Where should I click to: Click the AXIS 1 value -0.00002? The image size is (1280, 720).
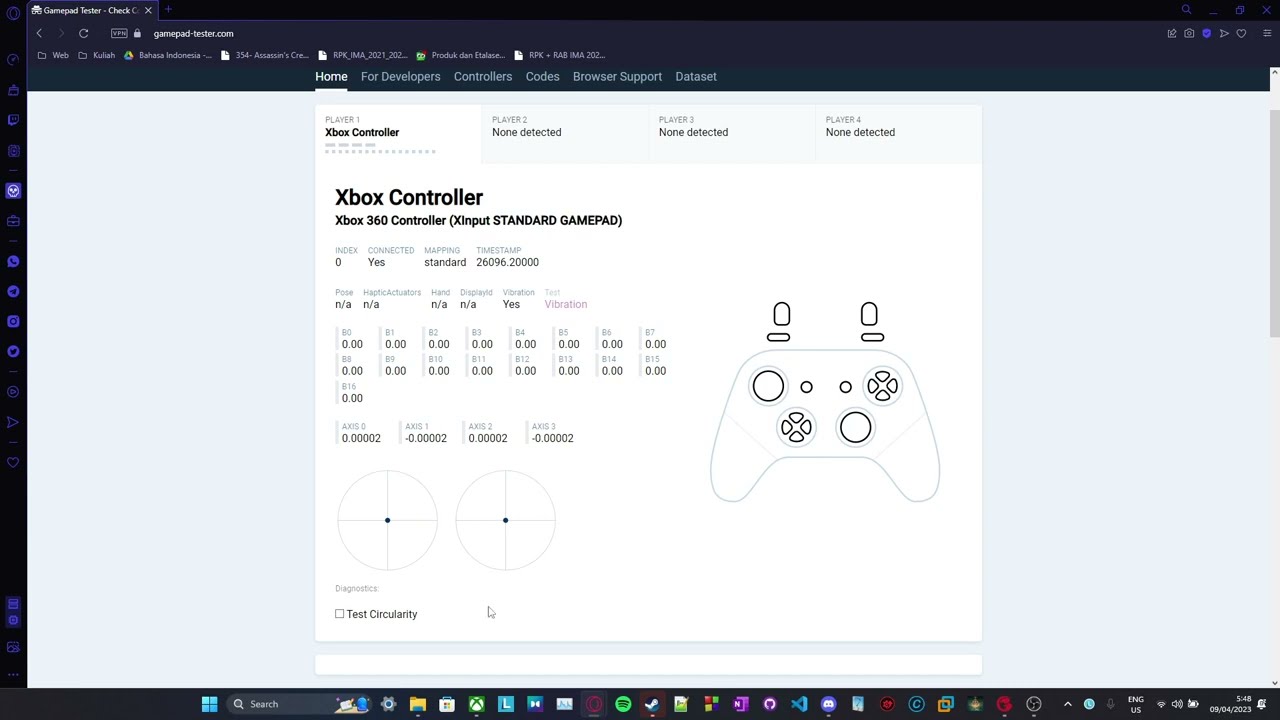pyautogui.click(x=426, y=438)
